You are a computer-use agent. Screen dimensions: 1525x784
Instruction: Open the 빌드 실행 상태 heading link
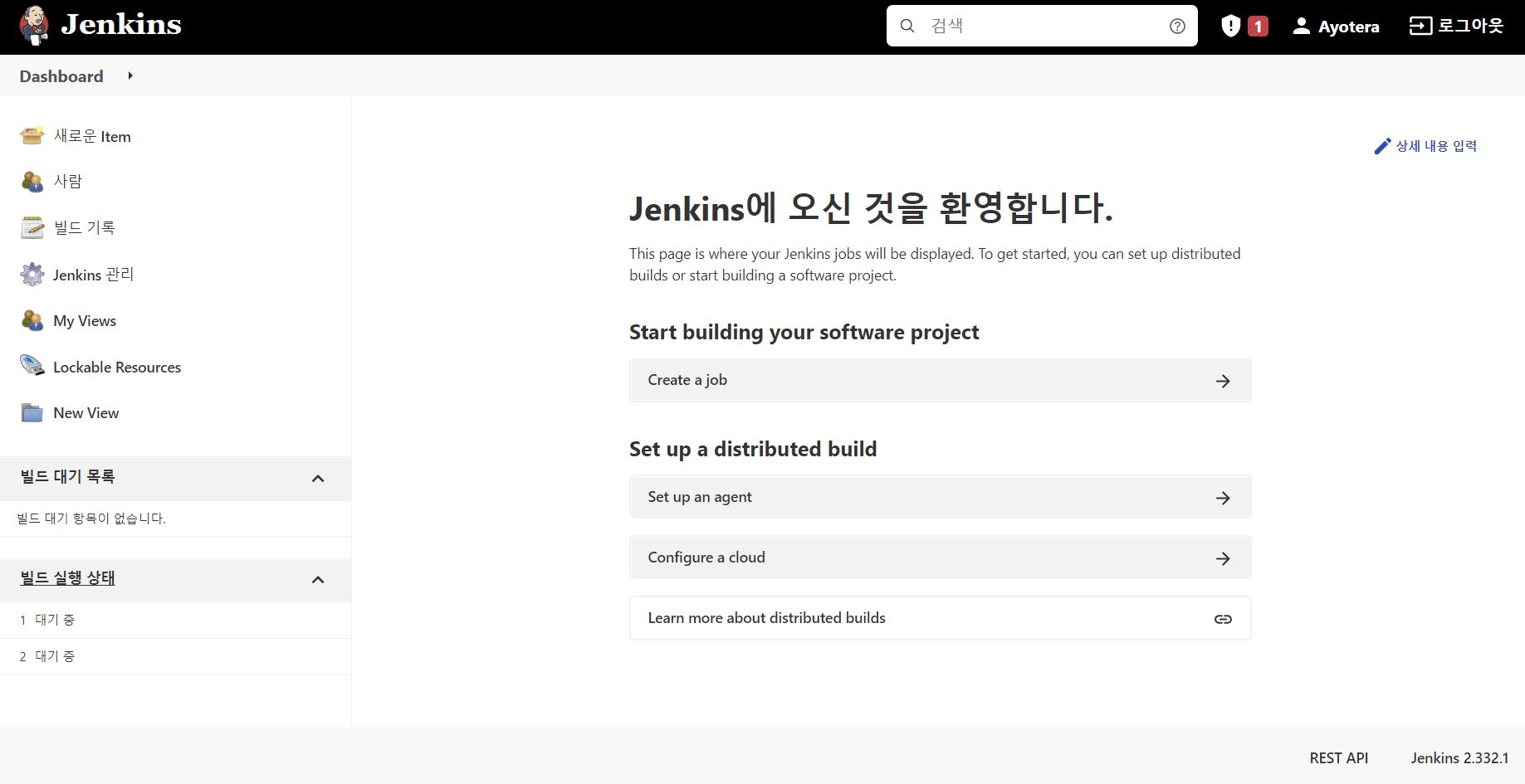[x=67, y=577]
